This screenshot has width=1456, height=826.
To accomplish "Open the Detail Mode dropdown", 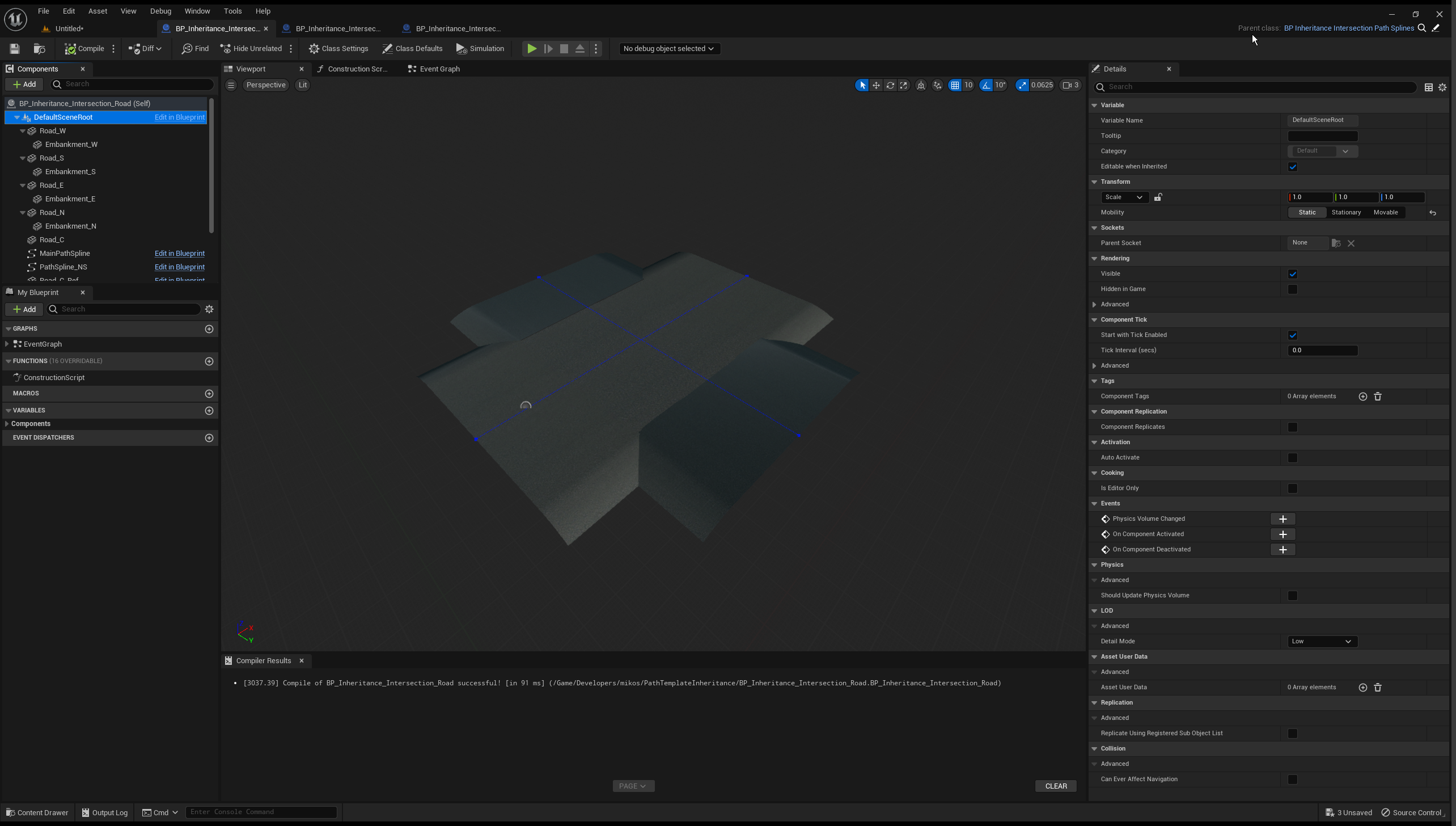I will (x=1322, y=642).
